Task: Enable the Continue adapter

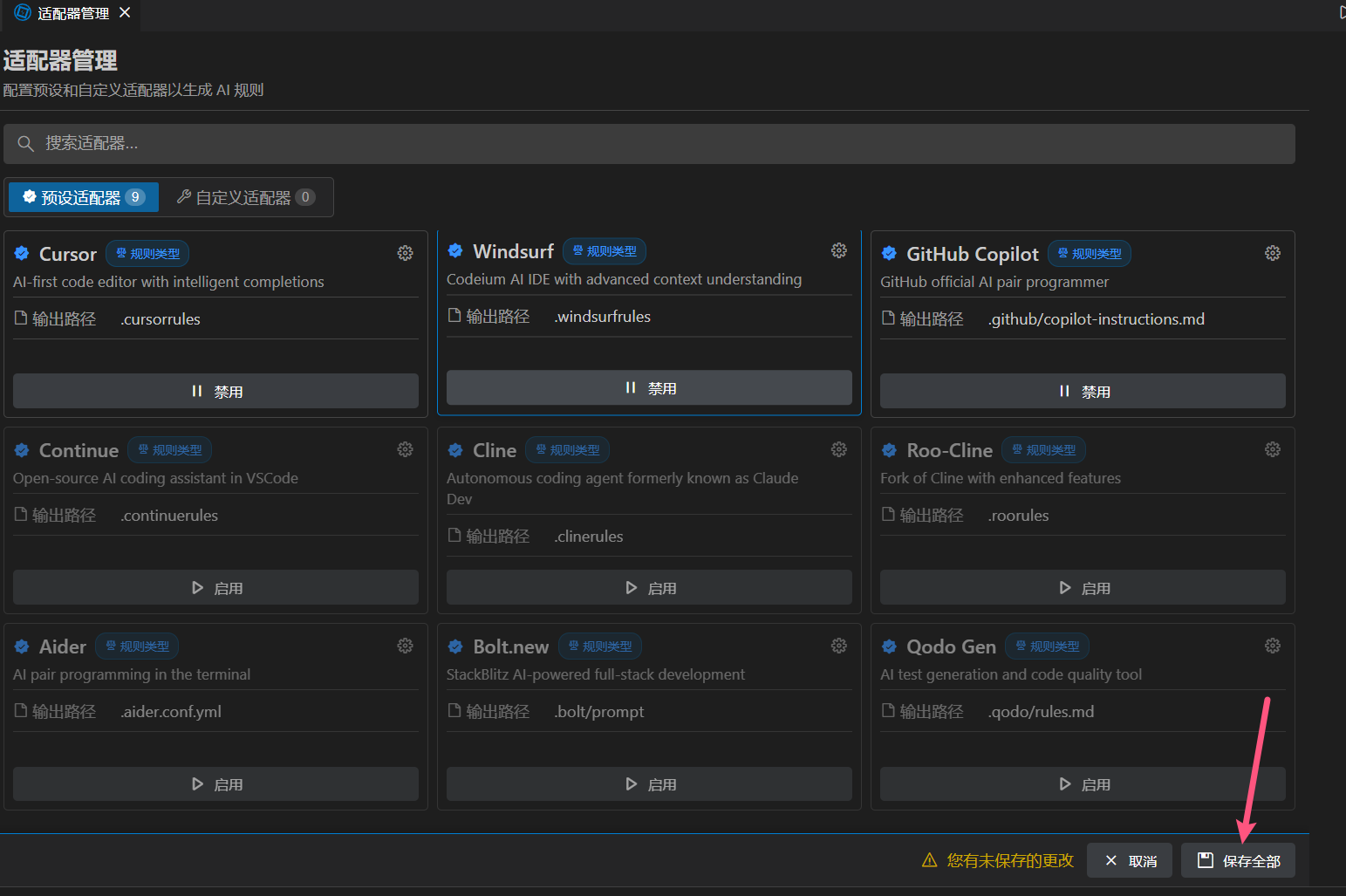Action: coord(215,588)
